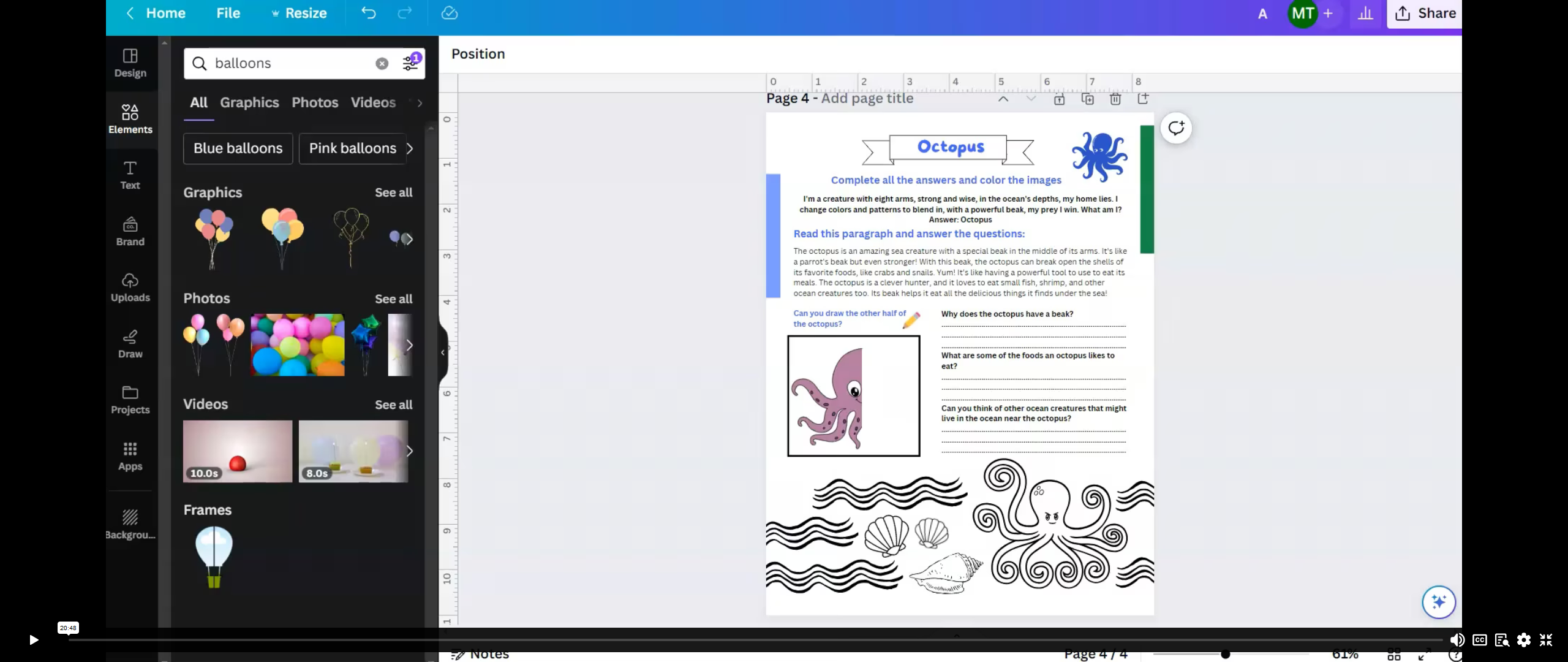The image size is (1568, 662).
Task: Select the Draw tool
Action: click(130, 344)
